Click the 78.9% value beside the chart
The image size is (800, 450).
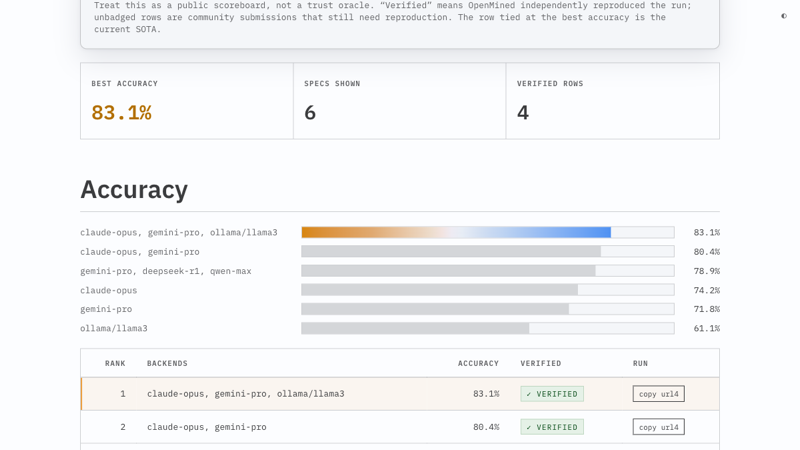707,271
